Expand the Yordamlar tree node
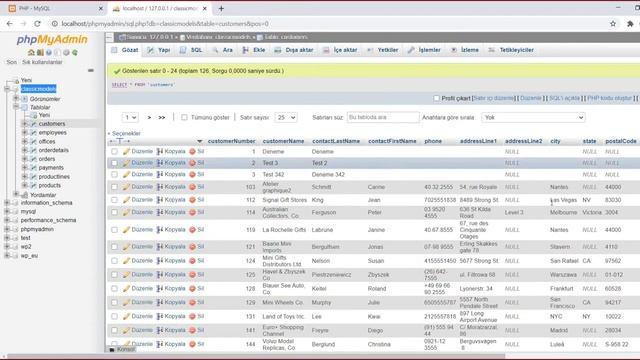640x360 pixels. click(16, 194)
